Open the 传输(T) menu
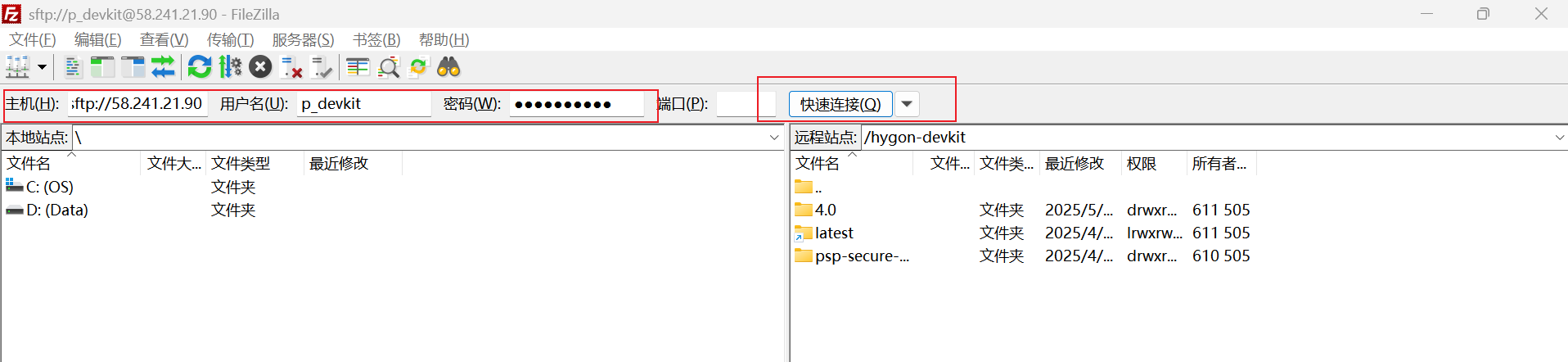The image size is (1568, 362). (231, 40)
